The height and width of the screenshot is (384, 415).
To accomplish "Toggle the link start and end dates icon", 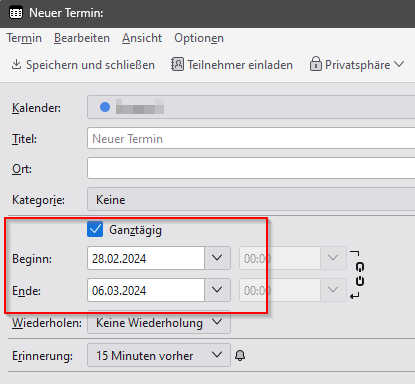I will 360,274.
